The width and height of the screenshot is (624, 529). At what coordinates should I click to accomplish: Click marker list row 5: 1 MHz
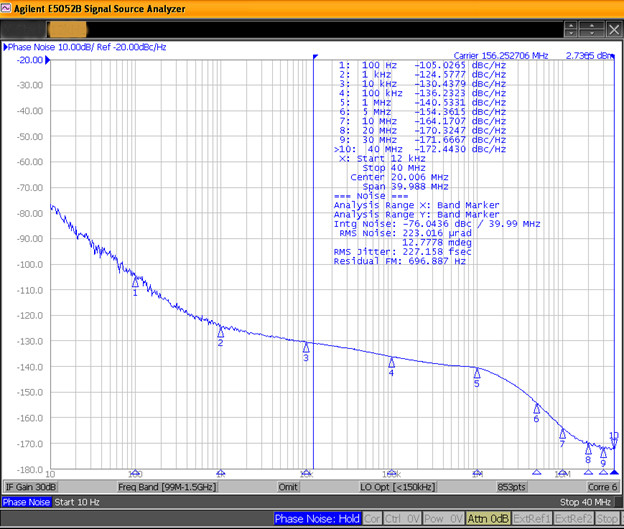tap(422, 102)
